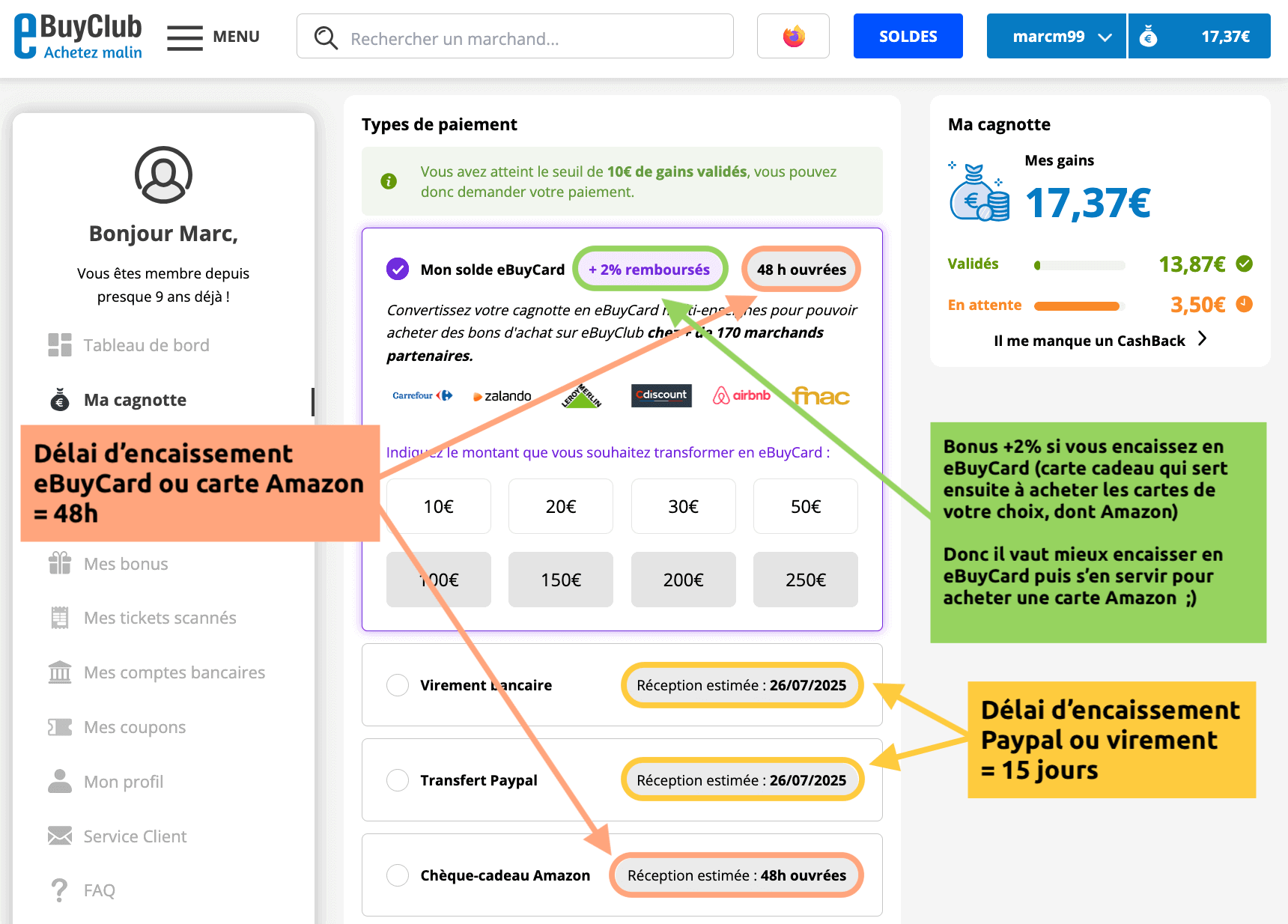Click the Firefox extension icon button
The image size is (1288, 924).
[793, 36]
